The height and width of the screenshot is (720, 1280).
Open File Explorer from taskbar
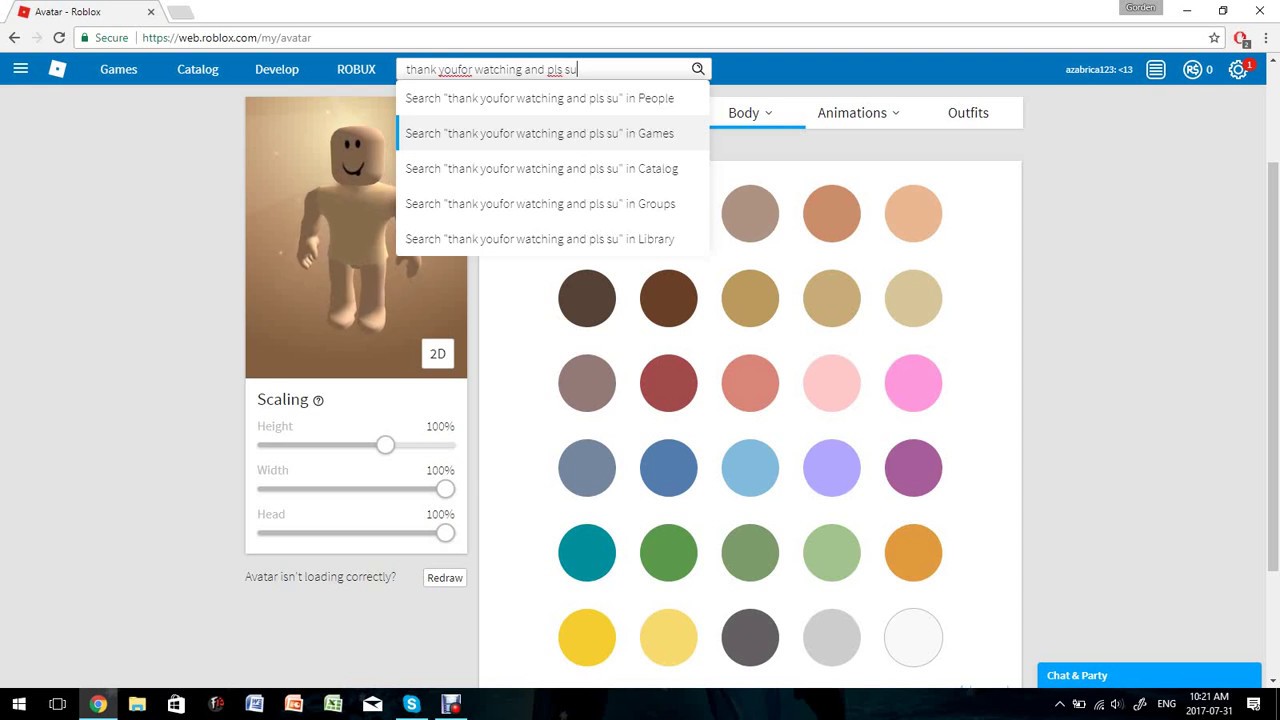(x=137, y=704)
